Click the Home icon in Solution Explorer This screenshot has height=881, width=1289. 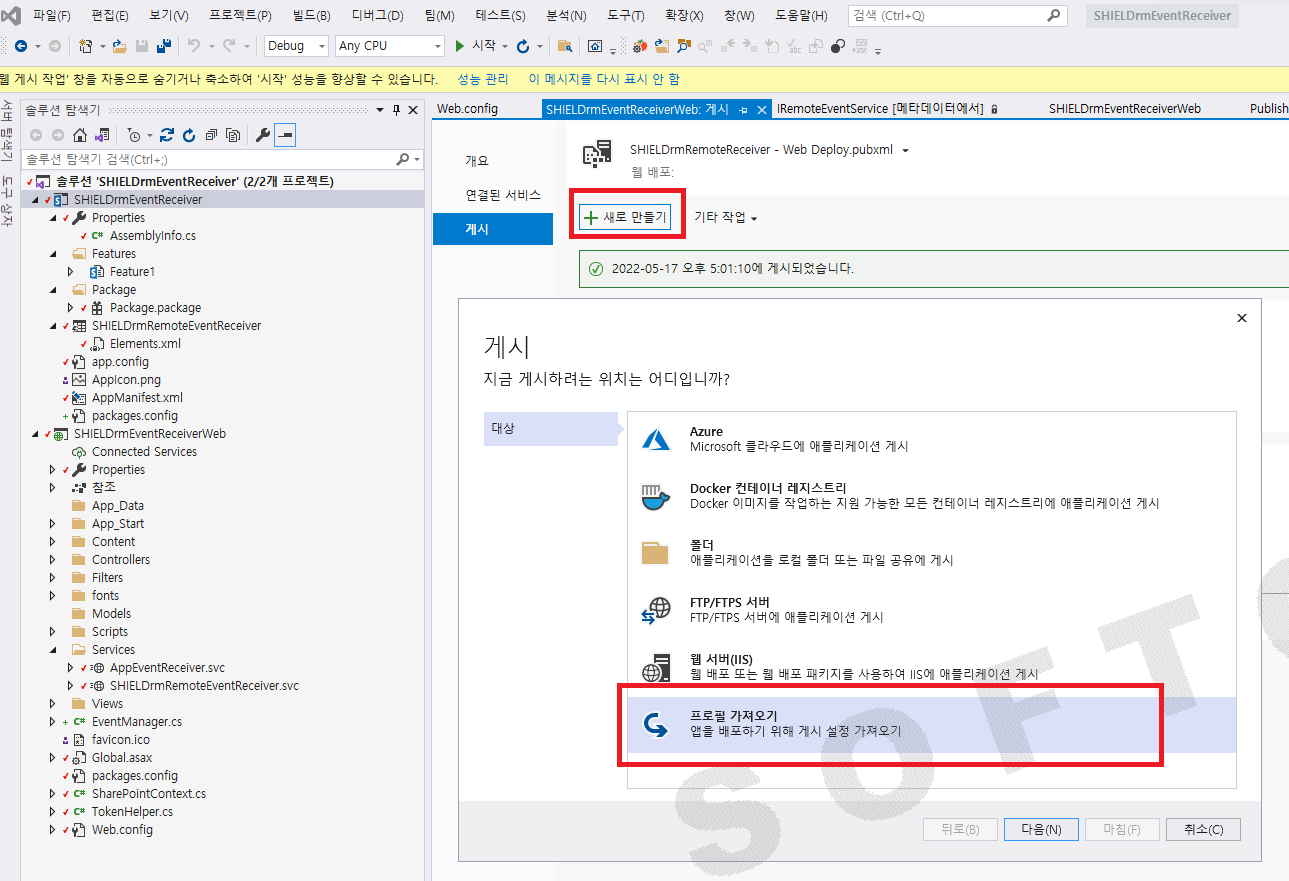coord(81,135)
